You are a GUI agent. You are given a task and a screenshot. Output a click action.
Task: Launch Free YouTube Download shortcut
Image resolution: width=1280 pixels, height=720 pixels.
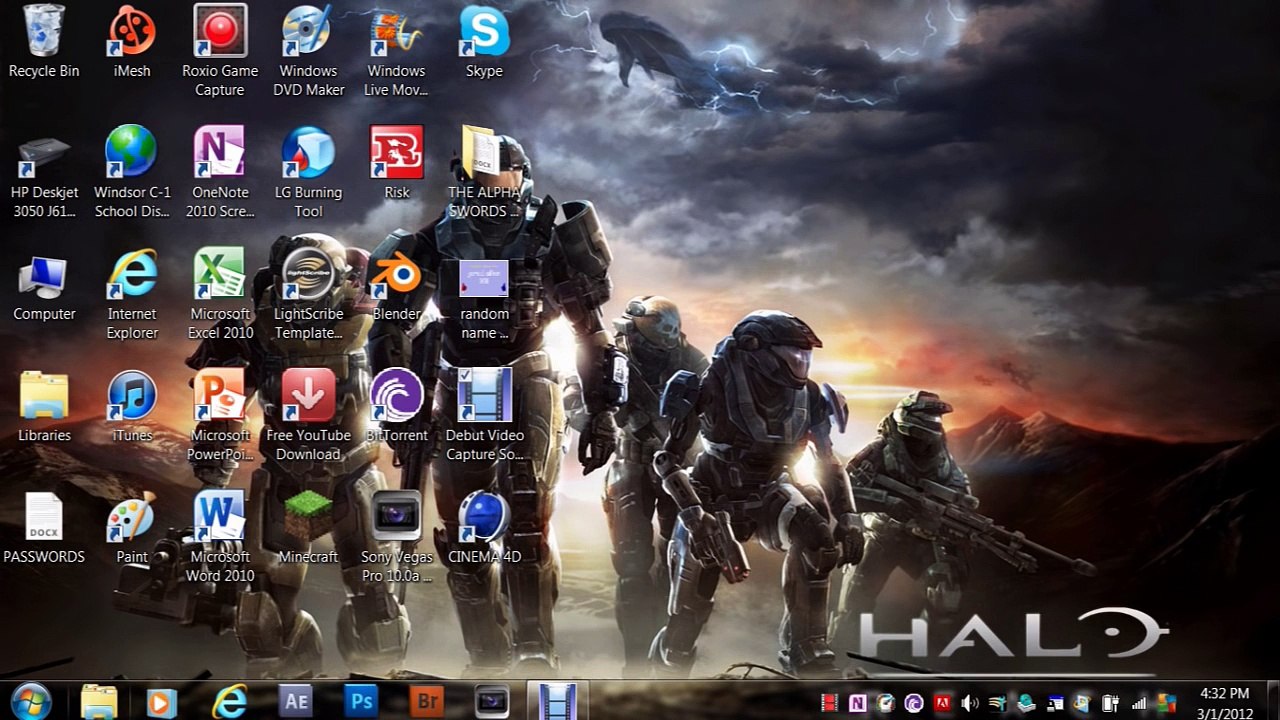(308, 417)
